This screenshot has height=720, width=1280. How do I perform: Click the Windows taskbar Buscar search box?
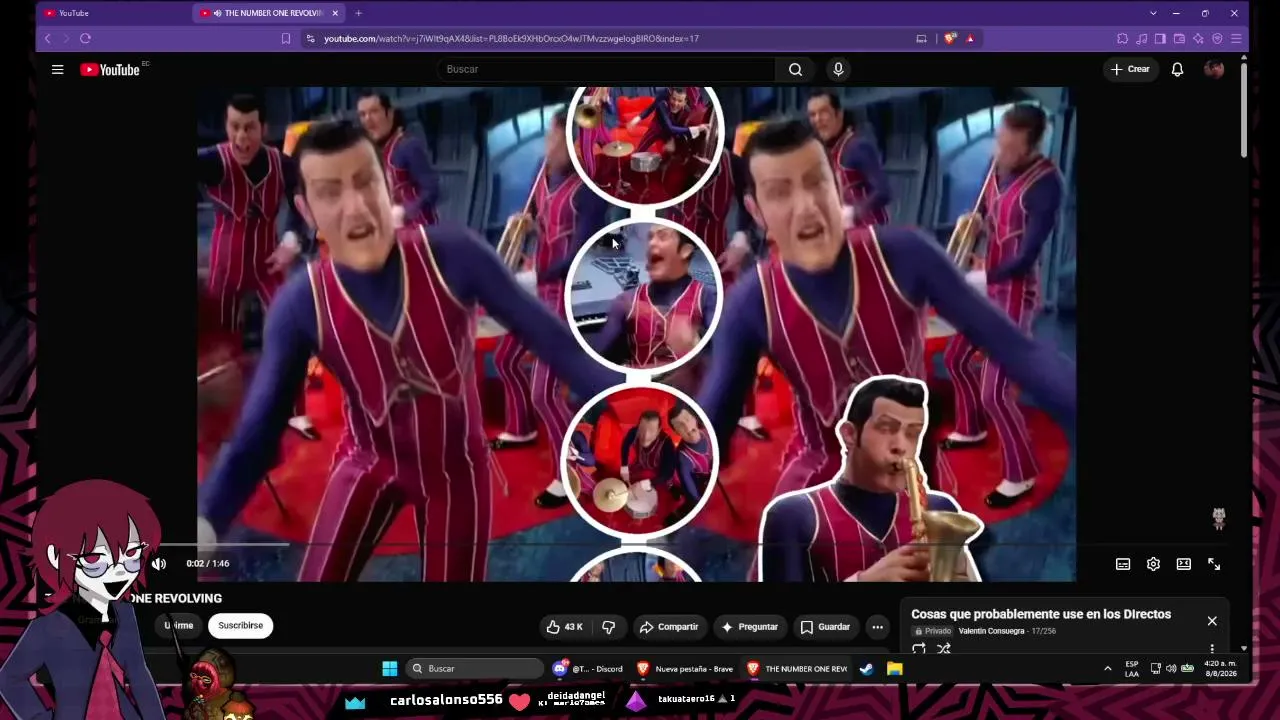coord(476,668)
